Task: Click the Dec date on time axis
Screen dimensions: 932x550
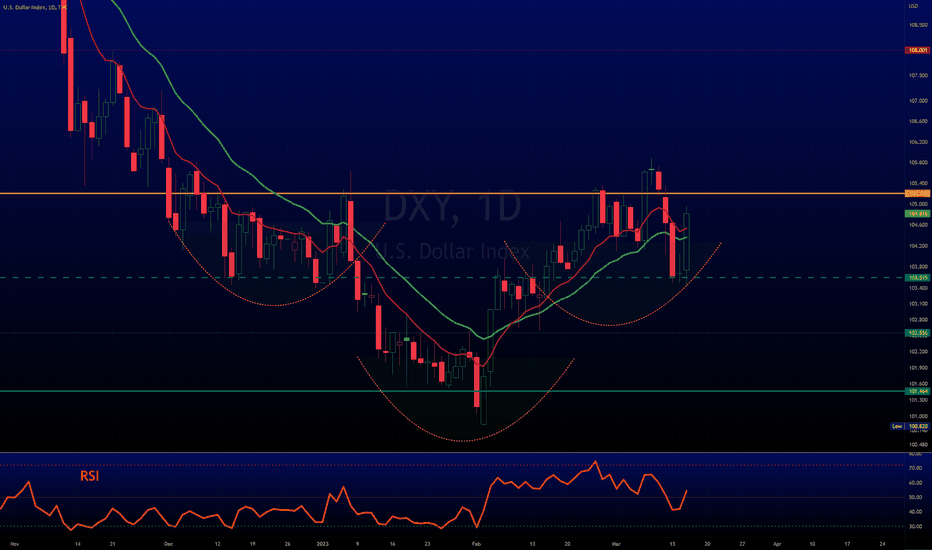Action: [x=168, y=544]
